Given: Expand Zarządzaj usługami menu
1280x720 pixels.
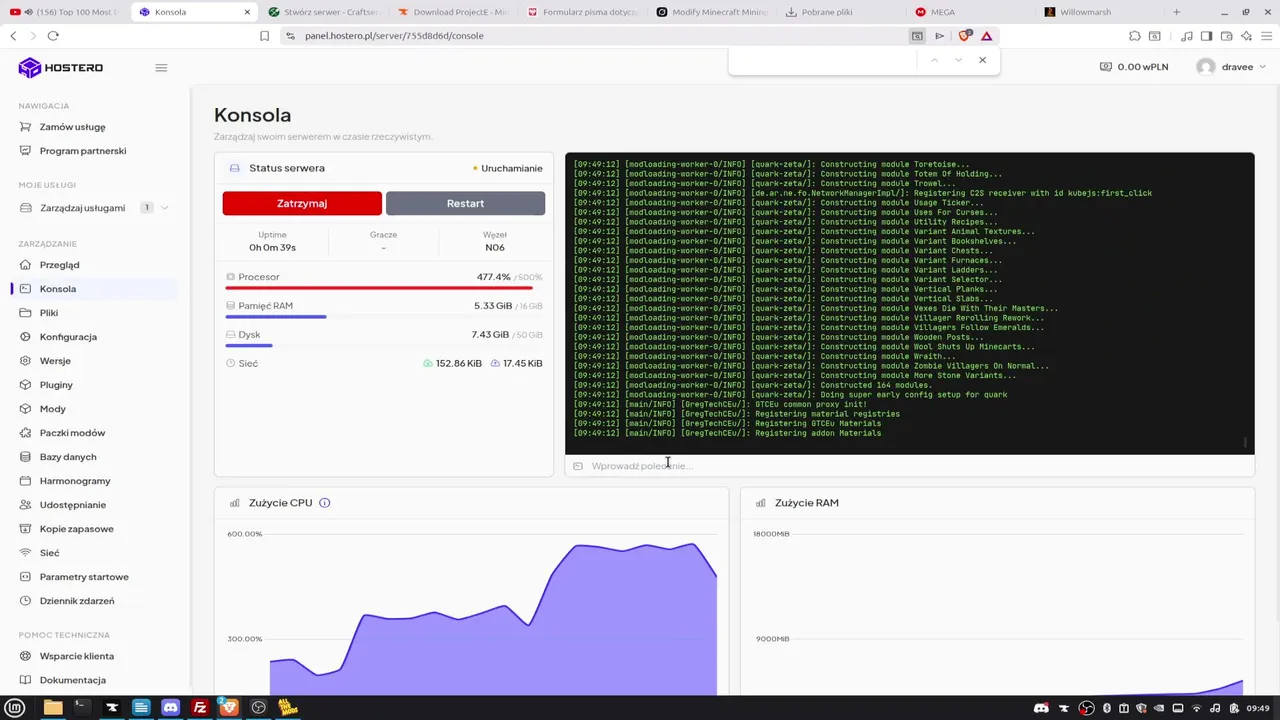Looking at the screenshot, I should point(94,208).
